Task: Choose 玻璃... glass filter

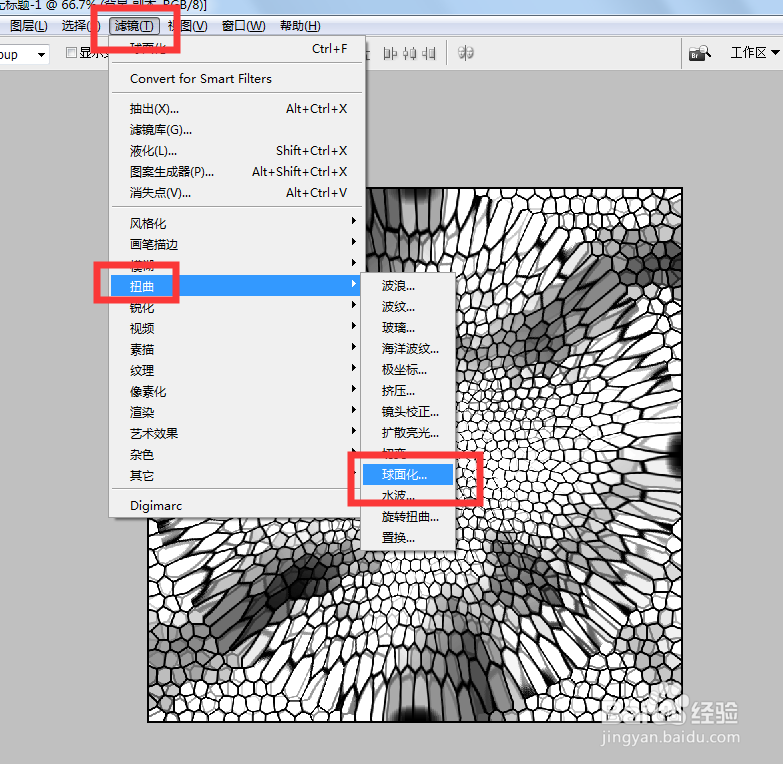Action: tap(408, 328)
